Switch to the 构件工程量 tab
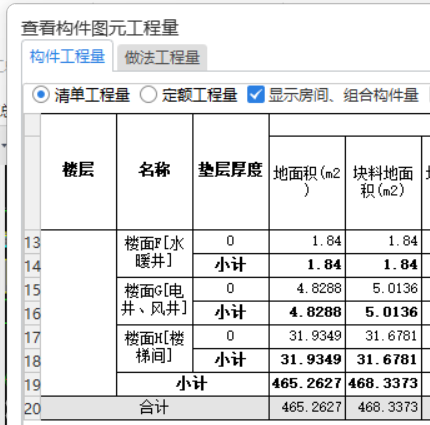 click(x=67, y=56)
